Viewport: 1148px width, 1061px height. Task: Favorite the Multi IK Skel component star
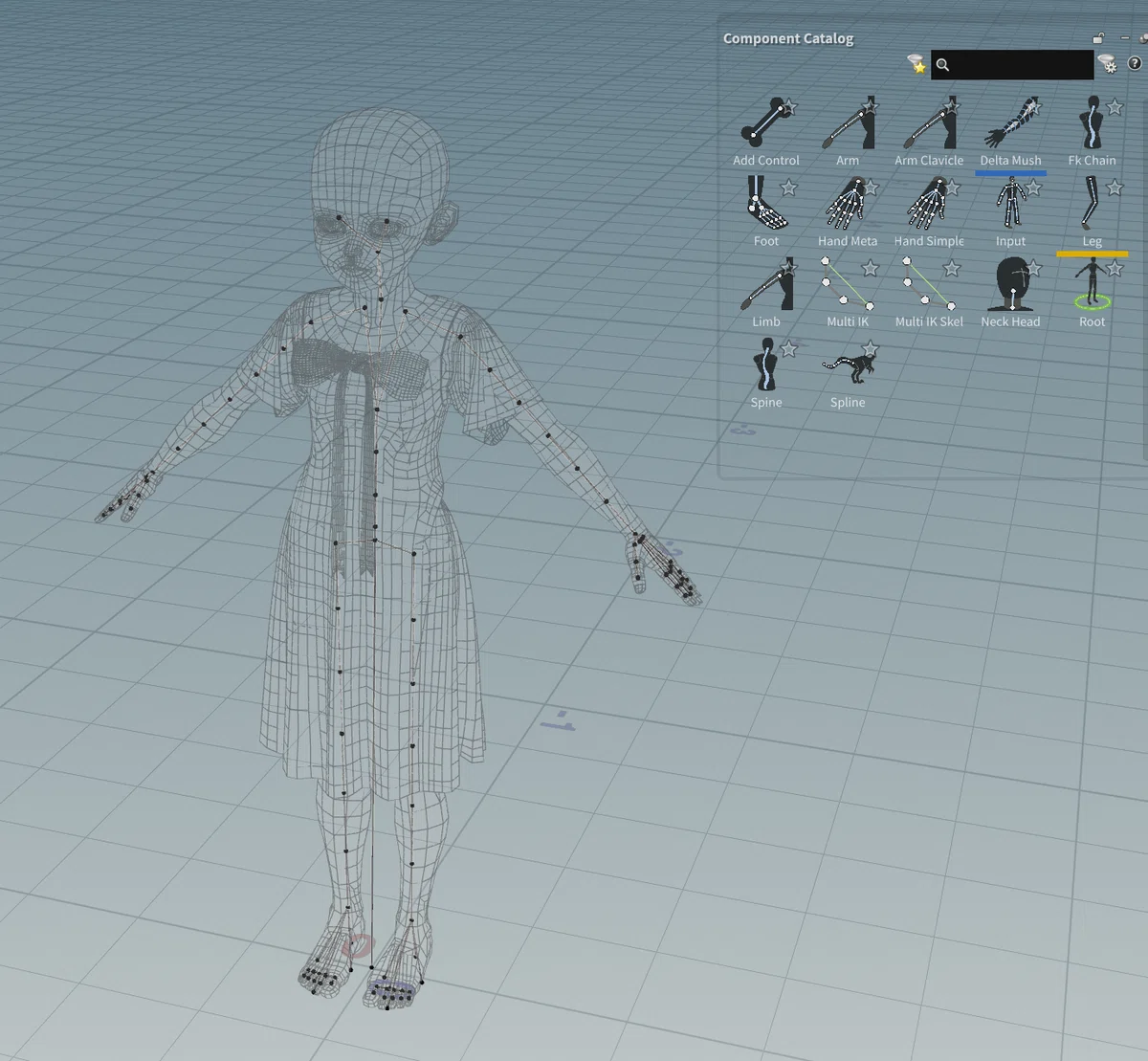pyautogui.click(x=952, y=269)
